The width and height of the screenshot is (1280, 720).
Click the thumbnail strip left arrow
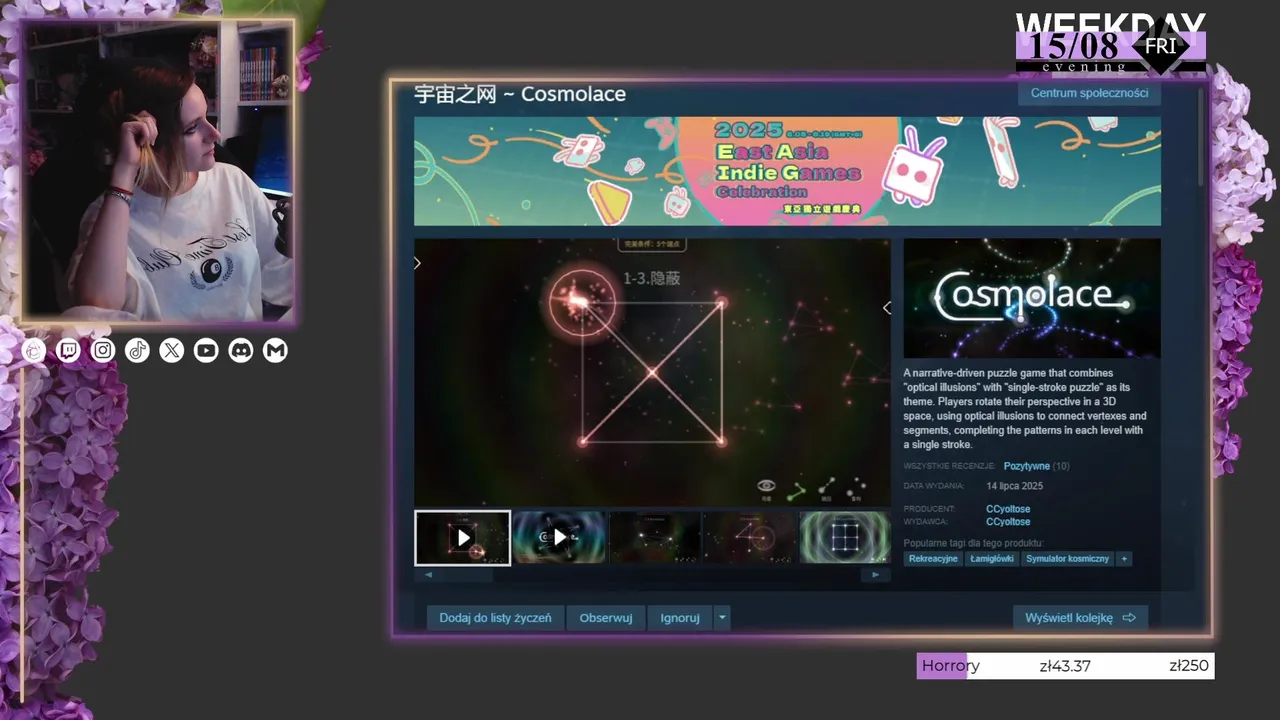click(429, 575)
